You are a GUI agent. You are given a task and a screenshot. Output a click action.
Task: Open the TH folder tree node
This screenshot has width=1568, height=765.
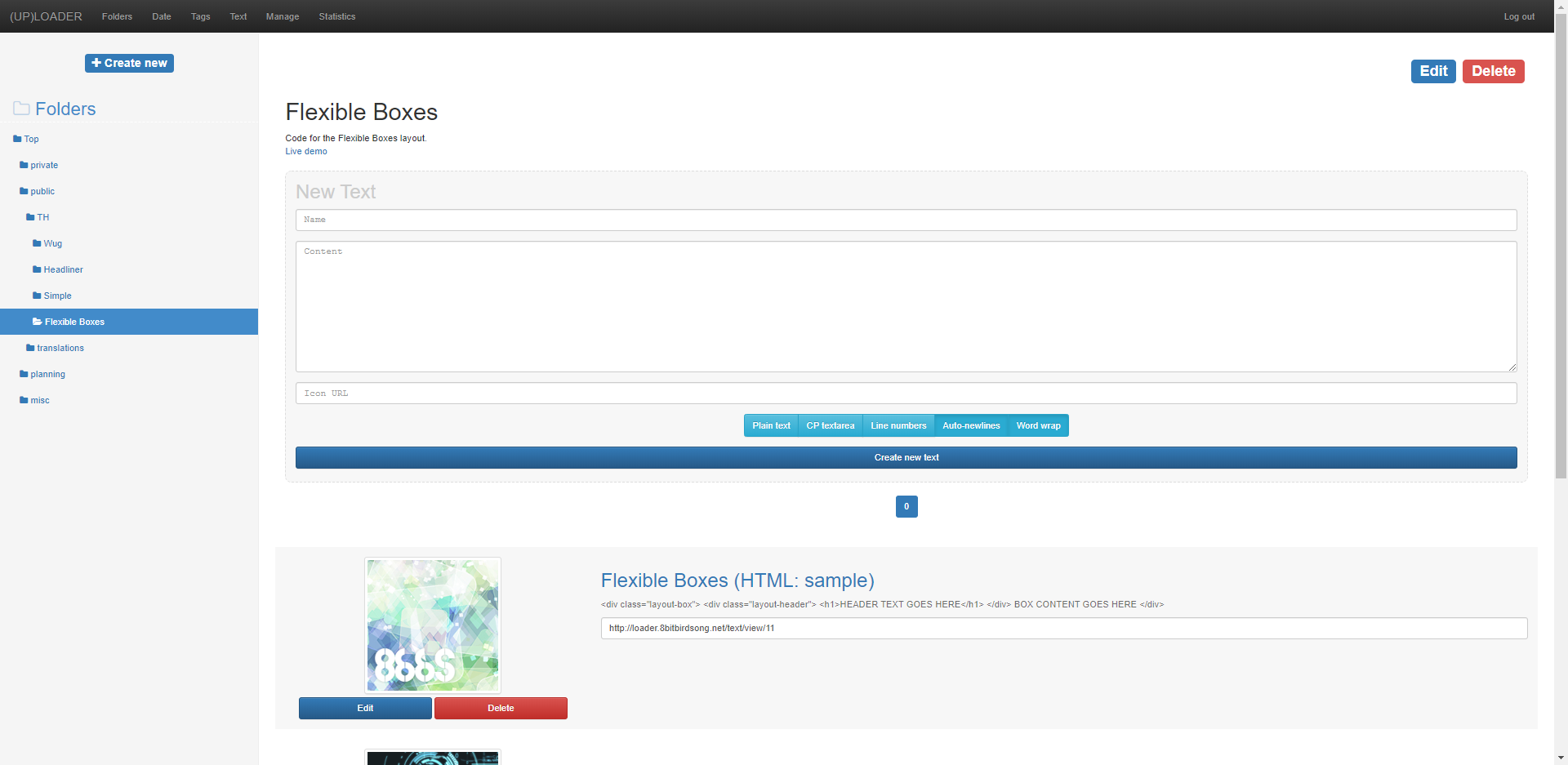point(43,217)
